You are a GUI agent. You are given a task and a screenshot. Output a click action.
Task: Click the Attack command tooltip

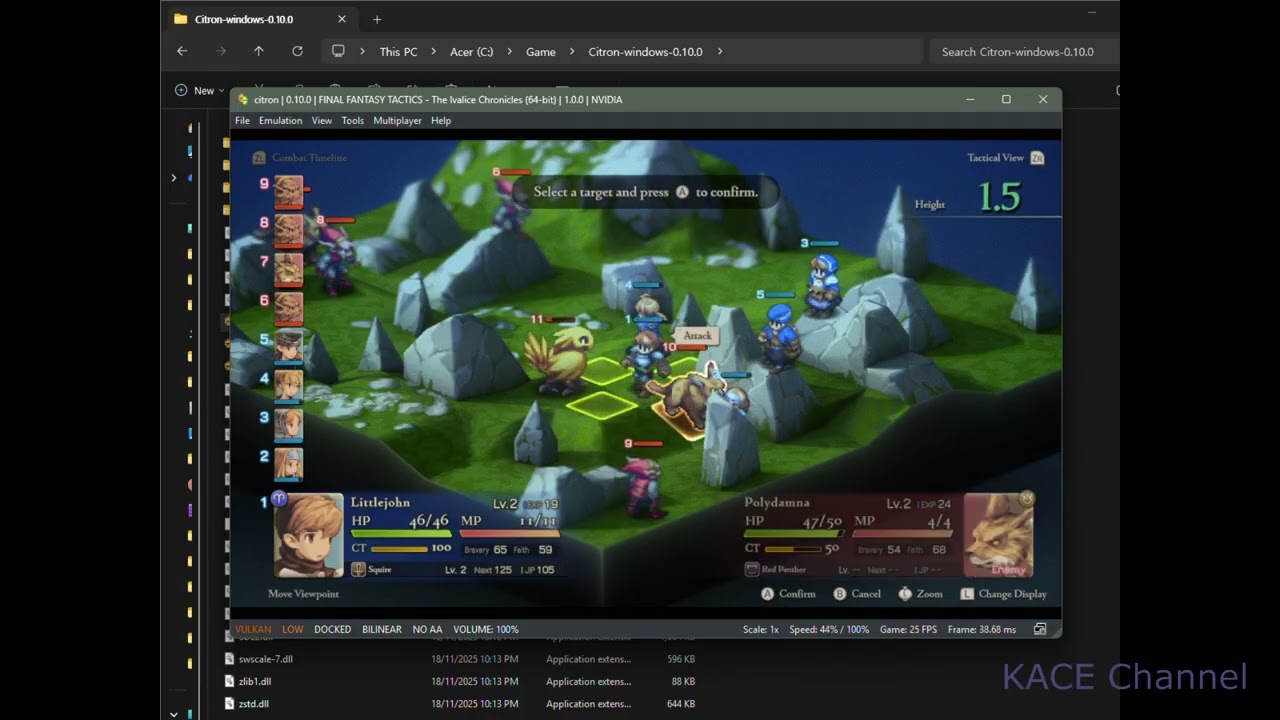coord(697,336)
